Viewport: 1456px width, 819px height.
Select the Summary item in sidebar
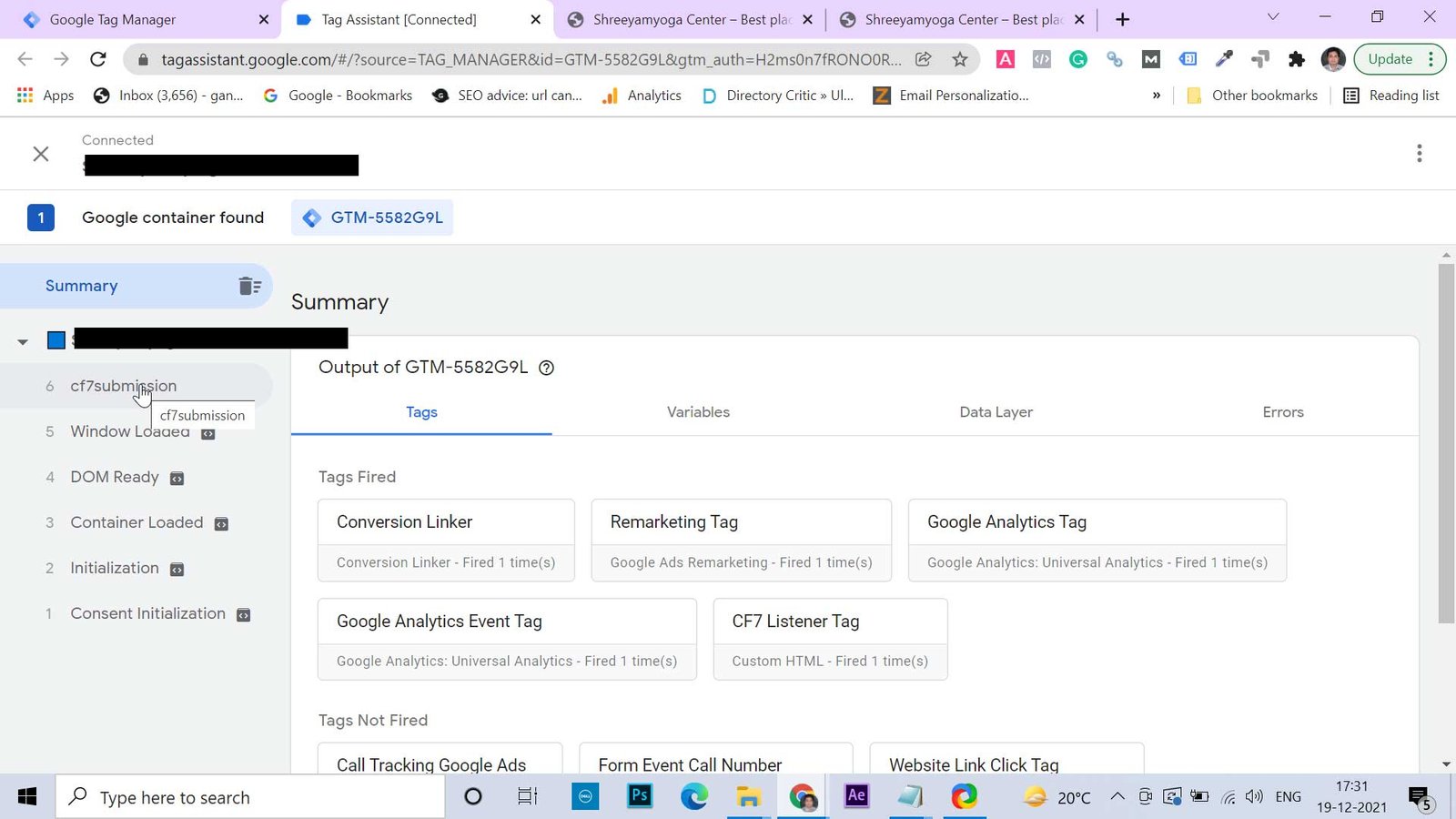[x=136, y=286]
